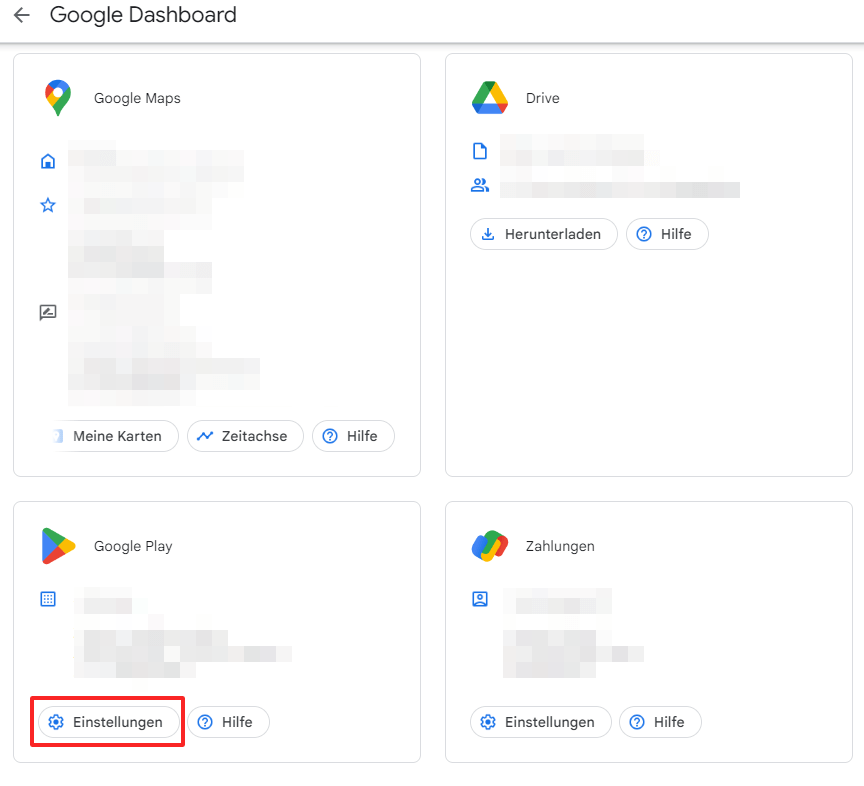Open Hilfe in the Google Play card

tap(228, 722)
